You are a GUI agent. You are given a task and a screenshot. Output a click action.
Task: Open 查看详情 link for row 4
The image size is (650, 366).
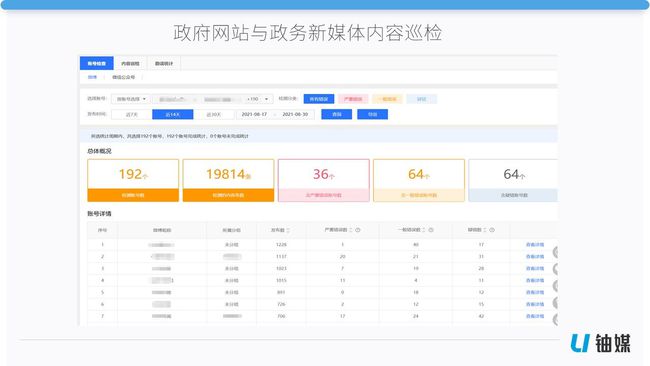tap(535, 281)
